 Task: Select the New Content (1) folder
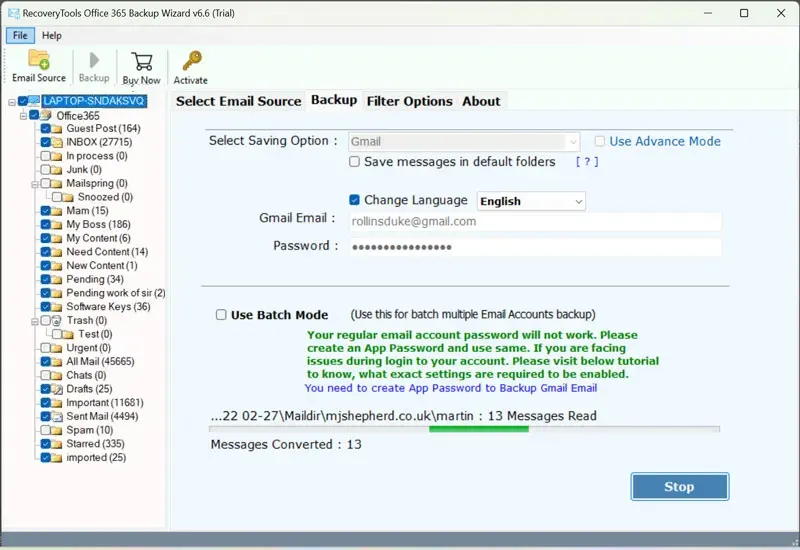102,266
